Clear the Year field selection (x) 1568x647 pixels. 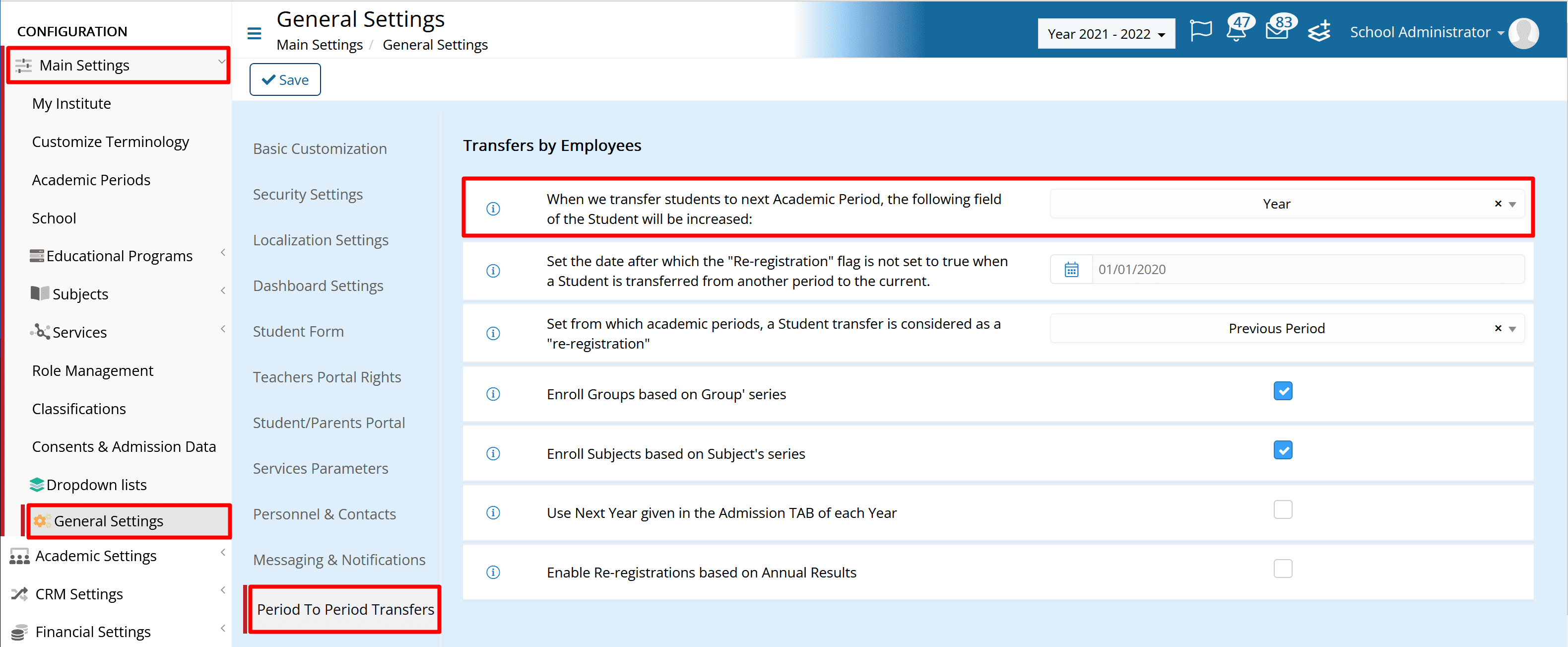[1498, 204]
